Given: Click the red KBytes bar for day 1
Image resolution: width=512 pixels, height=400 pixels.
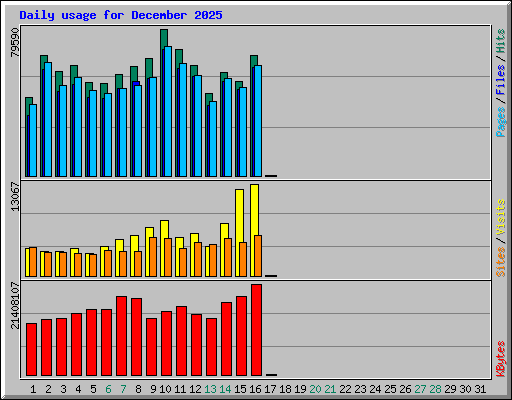Looking at the screenshot, I should coord(31,349).
